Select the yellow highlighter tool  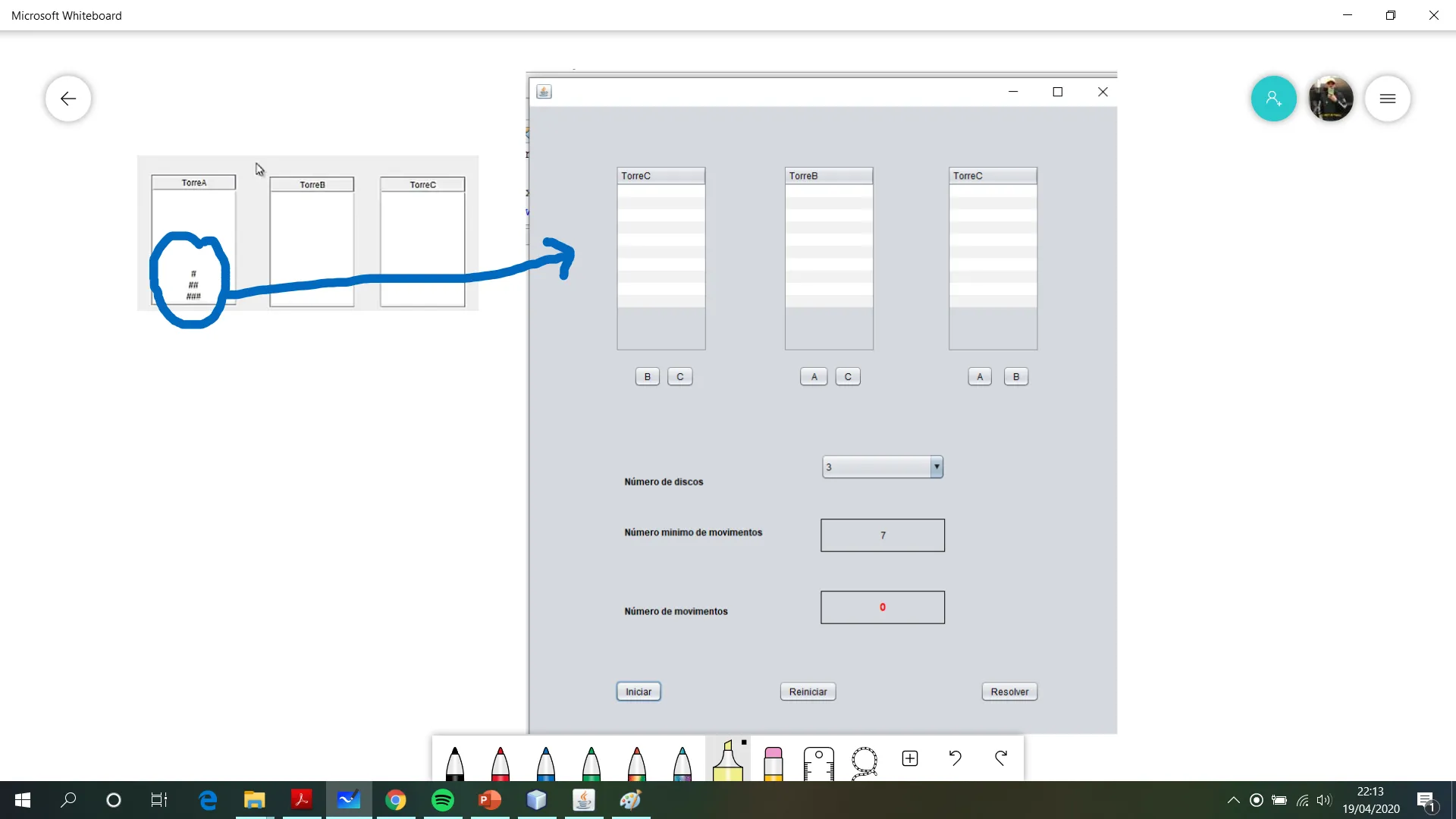[x=728, y=761]
